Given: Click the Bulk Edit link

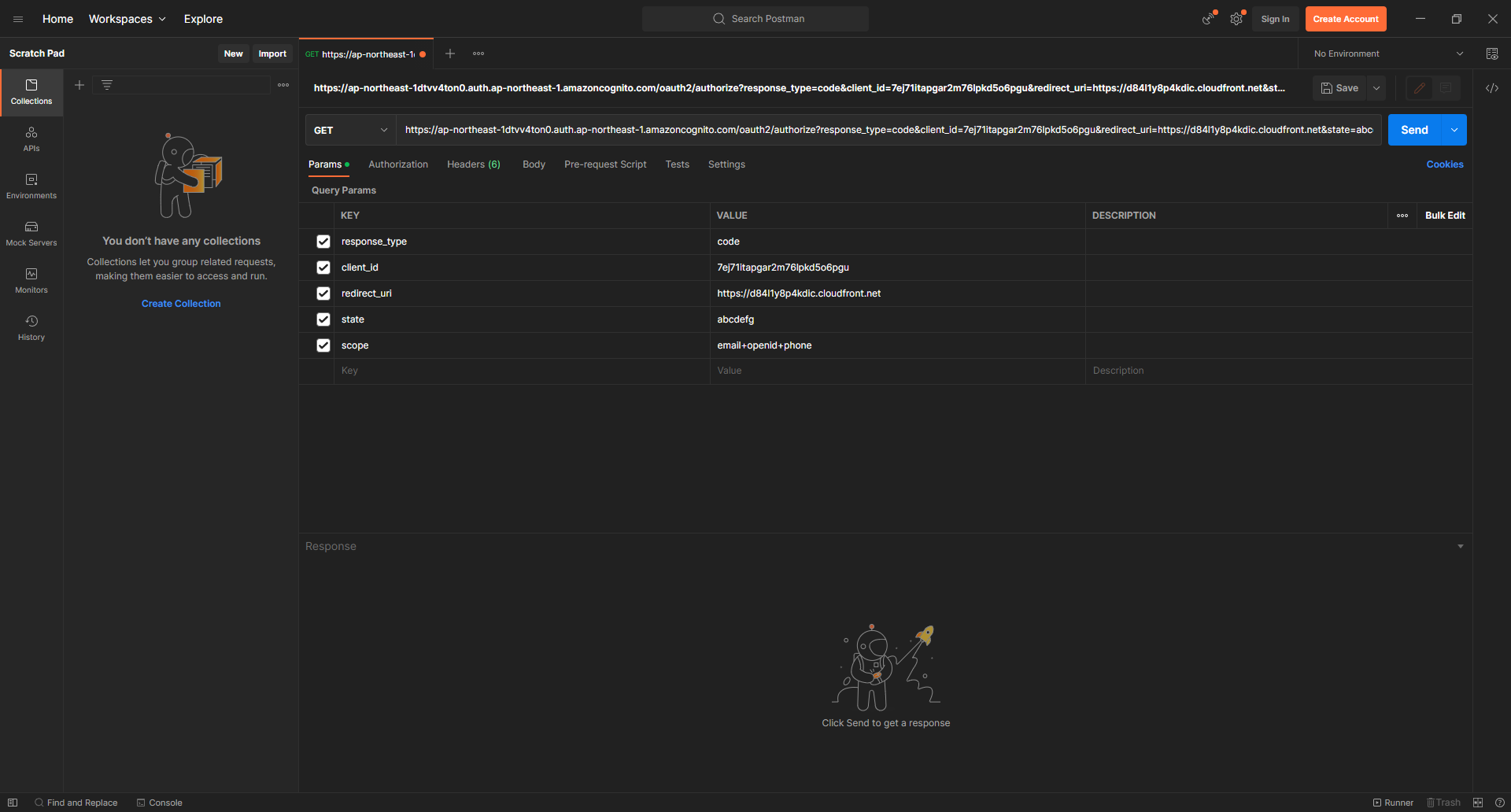Looking at the screenshot, I should click(1445, 216).
